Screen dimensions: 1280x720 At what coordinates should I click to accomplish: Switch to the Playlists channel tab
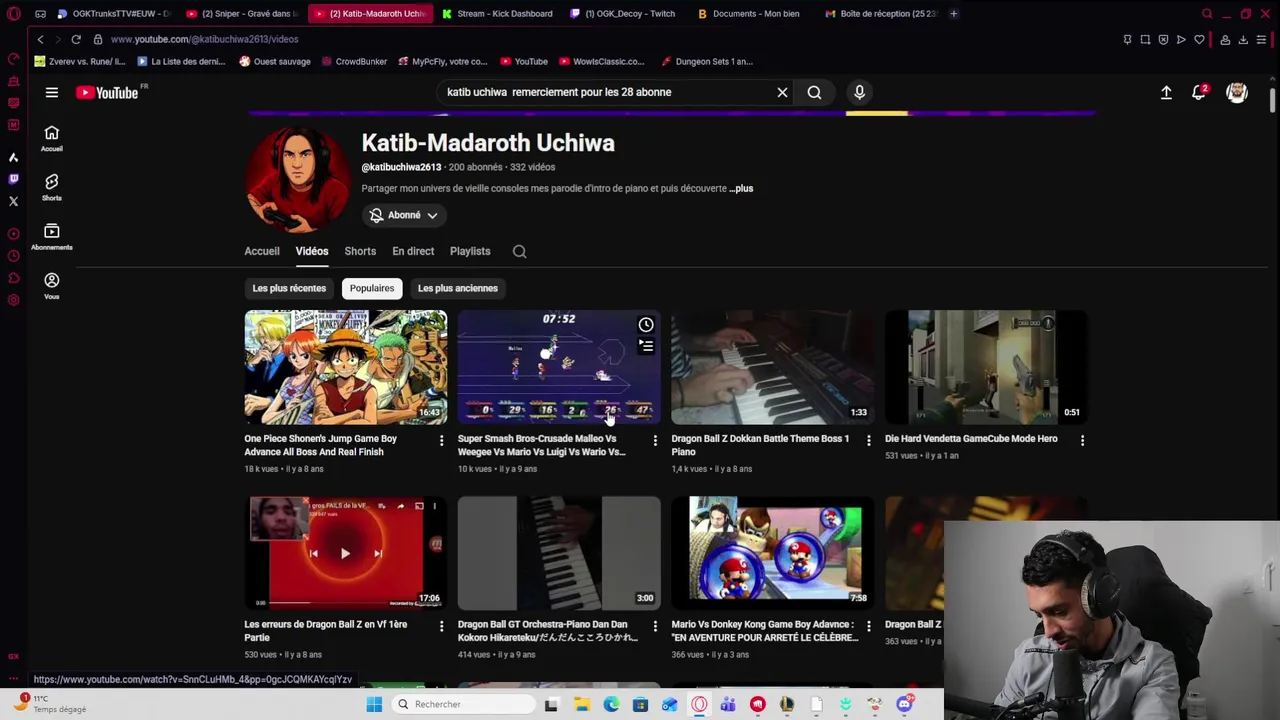(470, 251)
